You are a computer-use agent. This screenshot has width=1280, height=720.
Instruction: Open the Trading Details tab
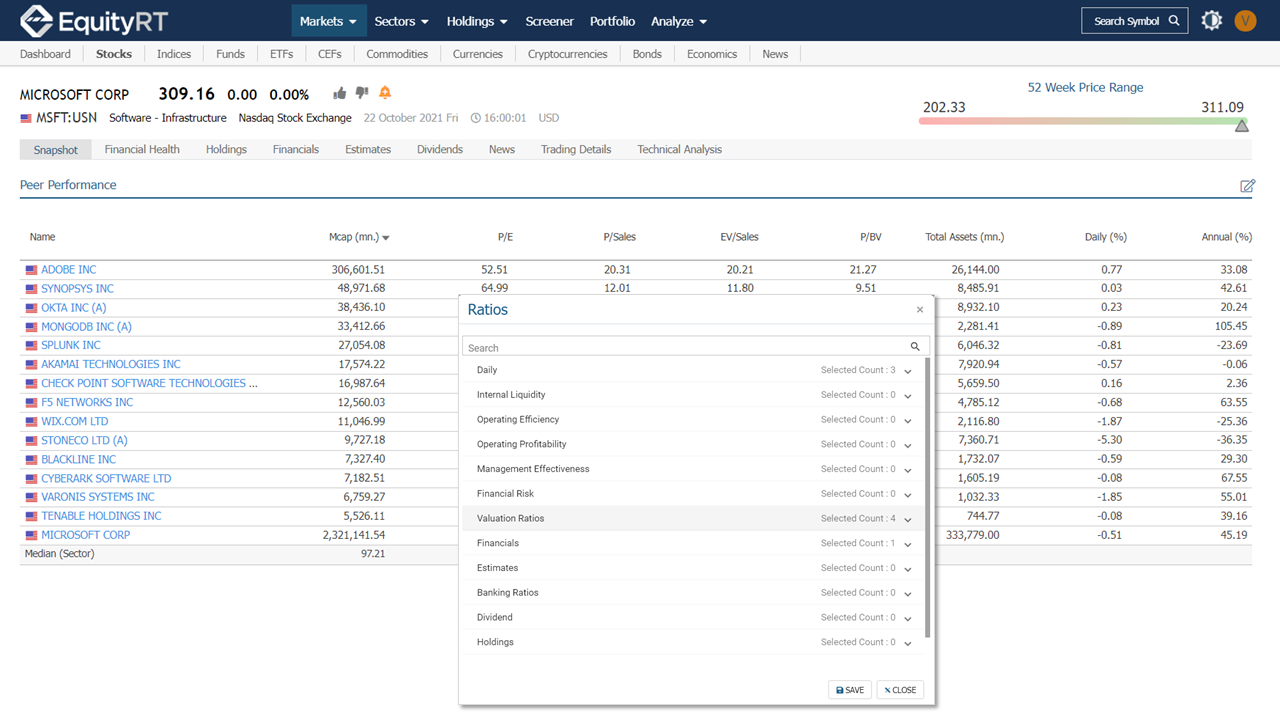[x=576, y=149]
